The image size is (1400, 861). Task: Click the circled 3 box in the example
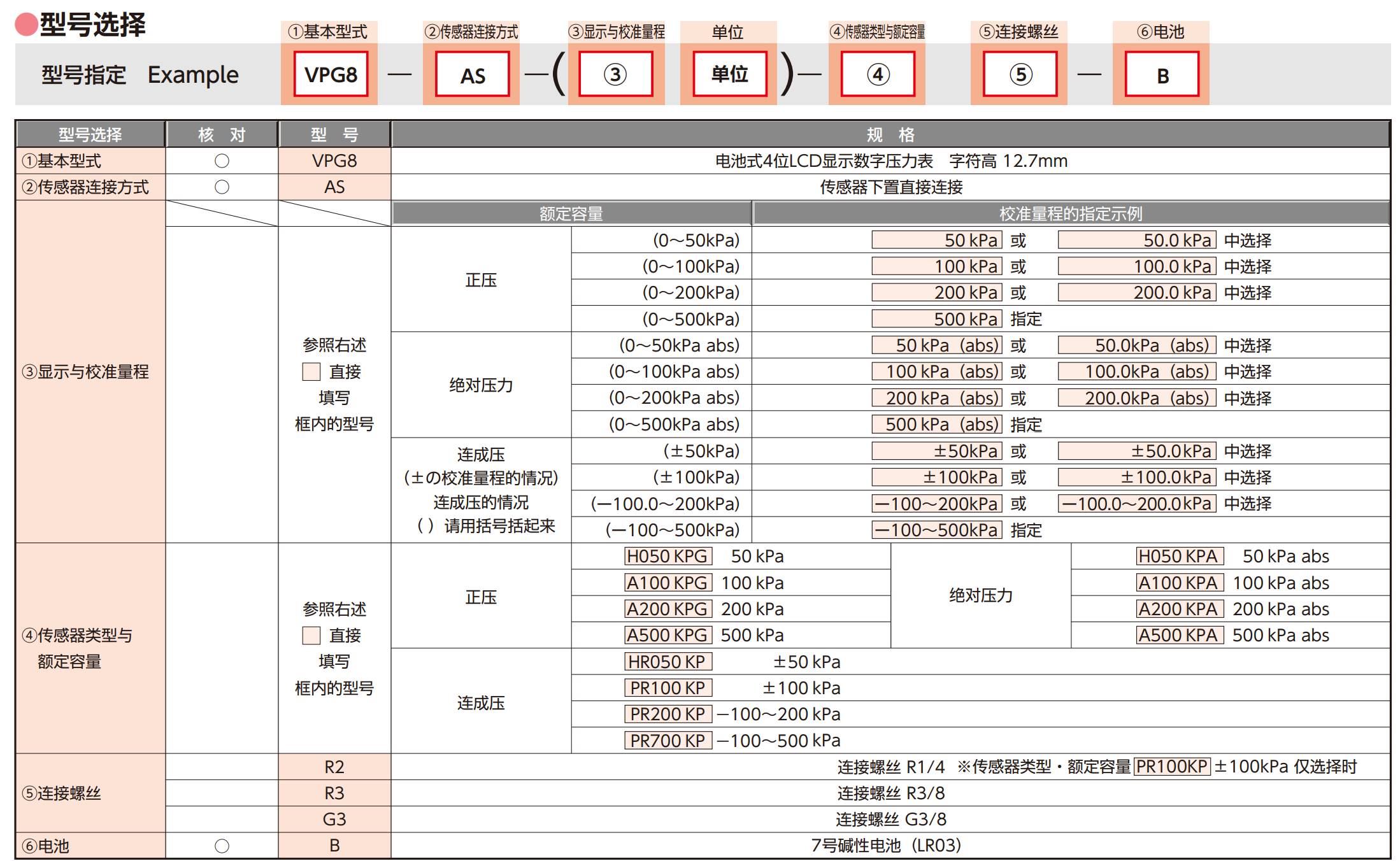[x=615, y=75]
